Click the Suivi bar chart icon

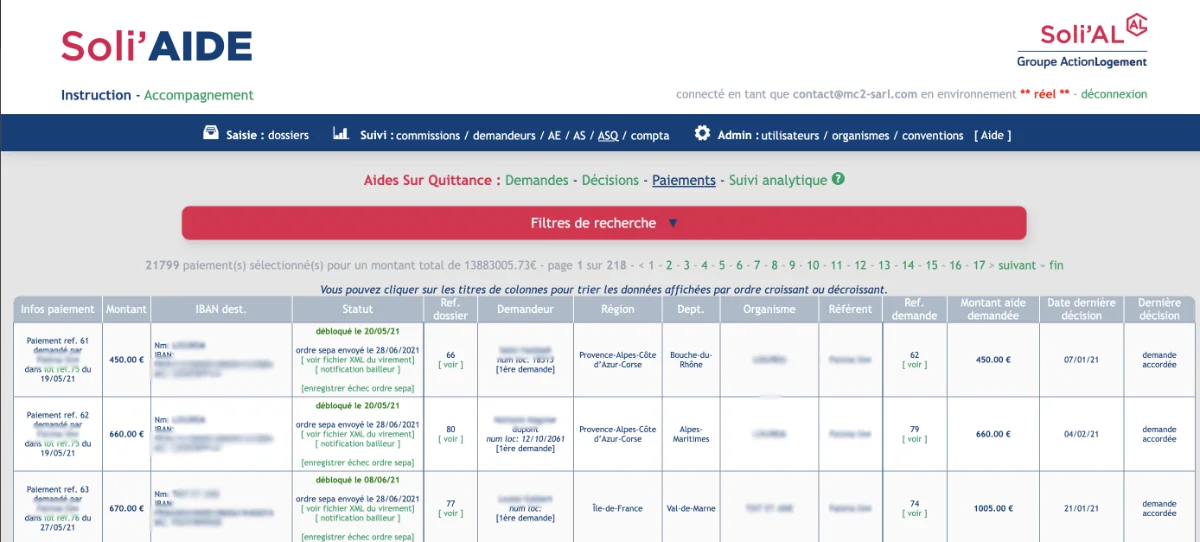(340, 134)
